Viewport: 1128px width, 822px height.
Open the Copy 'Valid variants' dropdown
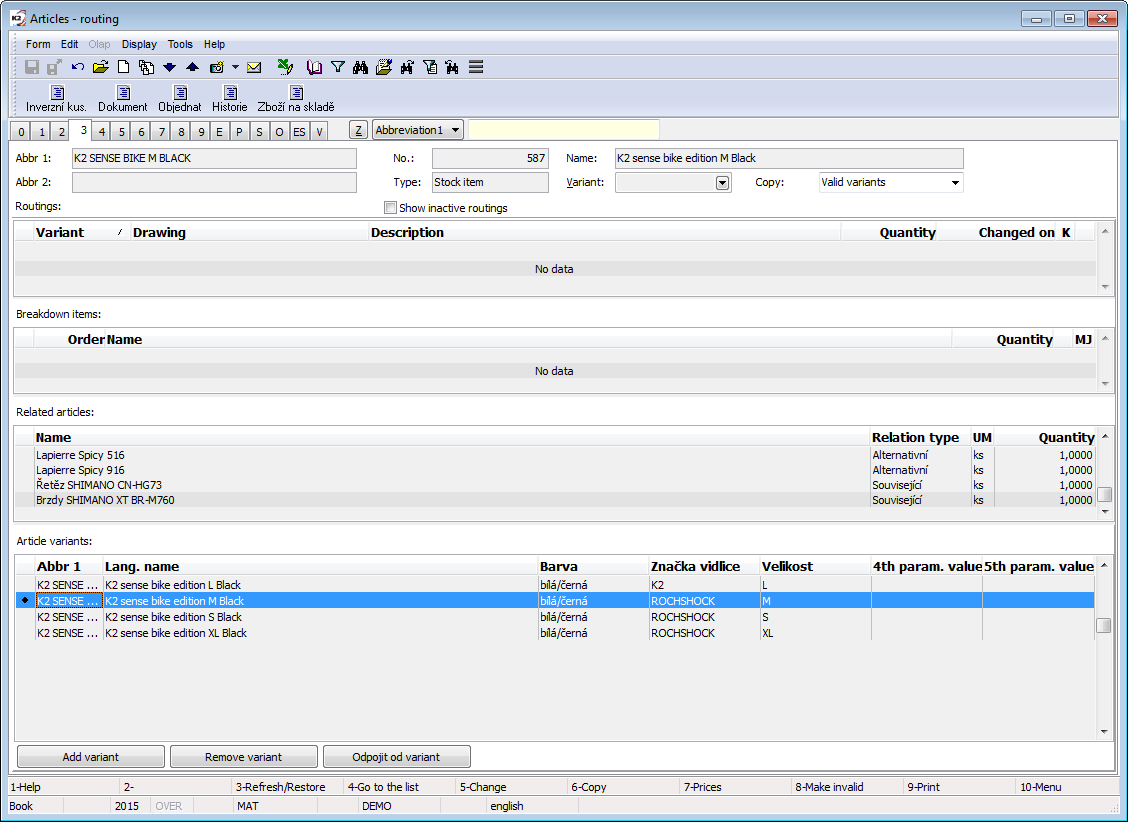click(955, 183)
